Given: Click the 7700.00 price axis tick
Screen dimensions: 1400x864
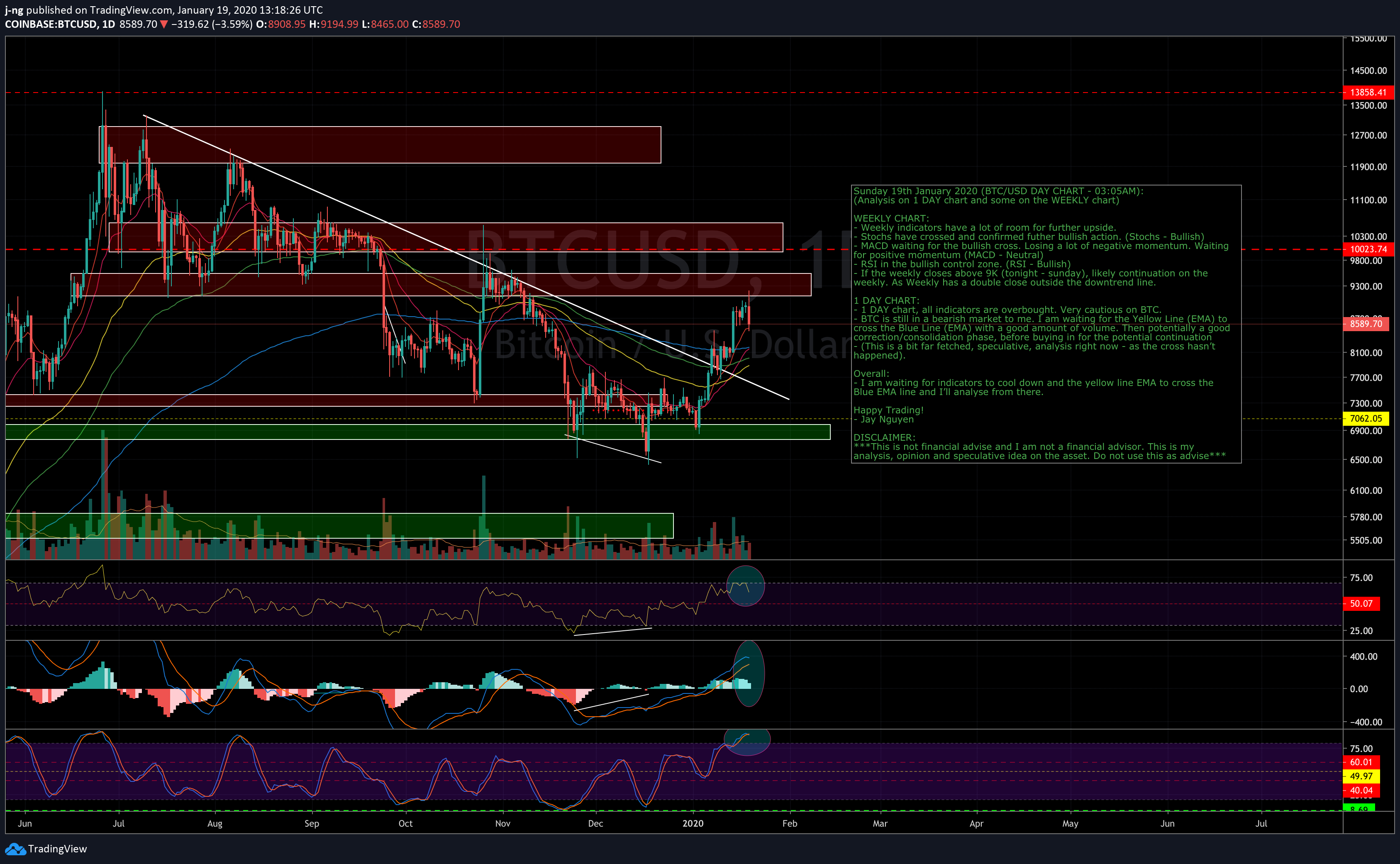Looking at the screenshot, I should point(1366,378).
